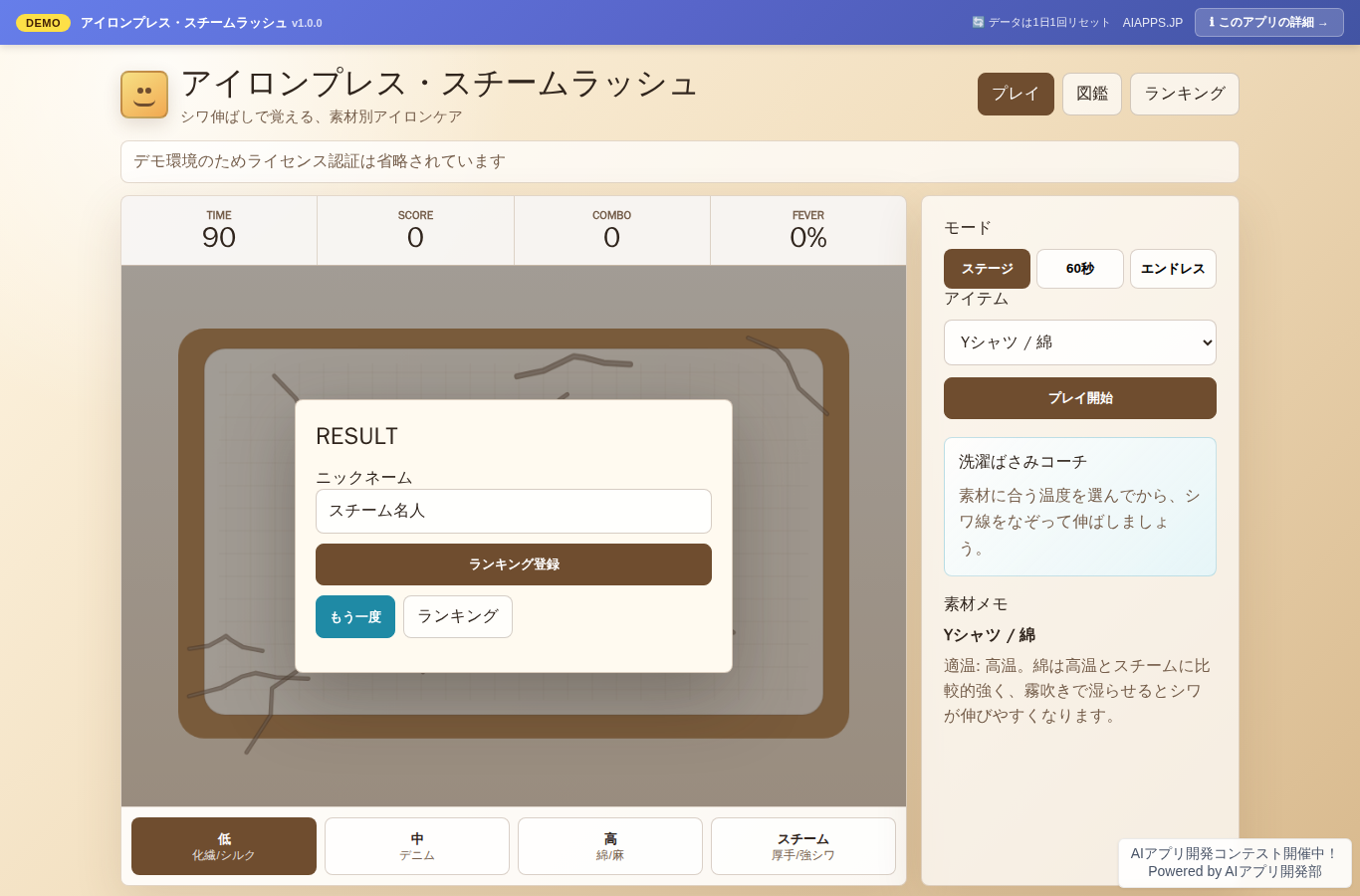Select 低 temperature for 化繊/シルク
Image resolution: width=1360 pixels, height=896 pixels.
click(224, 846)
